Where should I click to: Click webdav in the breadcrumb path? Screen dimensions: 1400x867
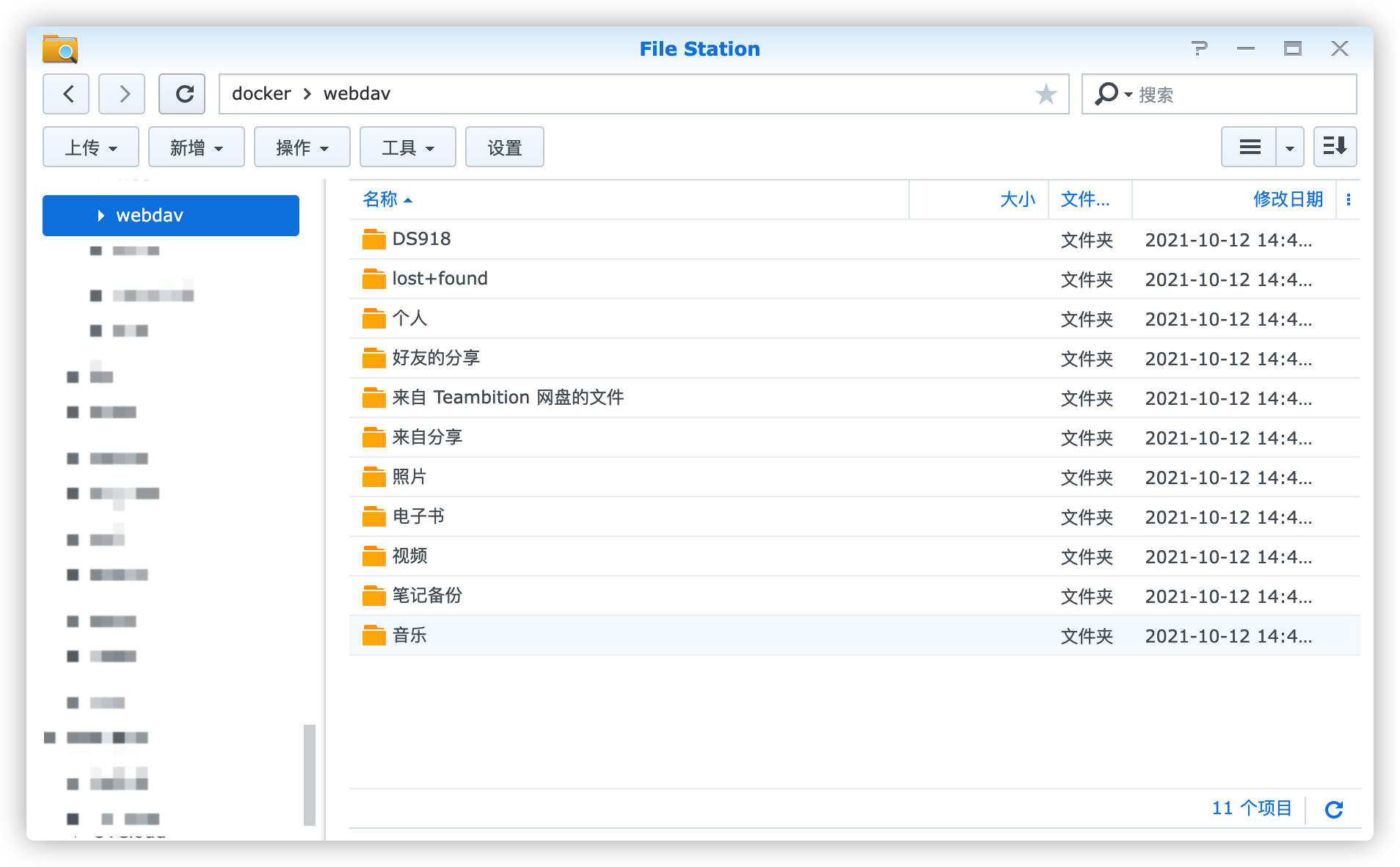tap(357, 94)
